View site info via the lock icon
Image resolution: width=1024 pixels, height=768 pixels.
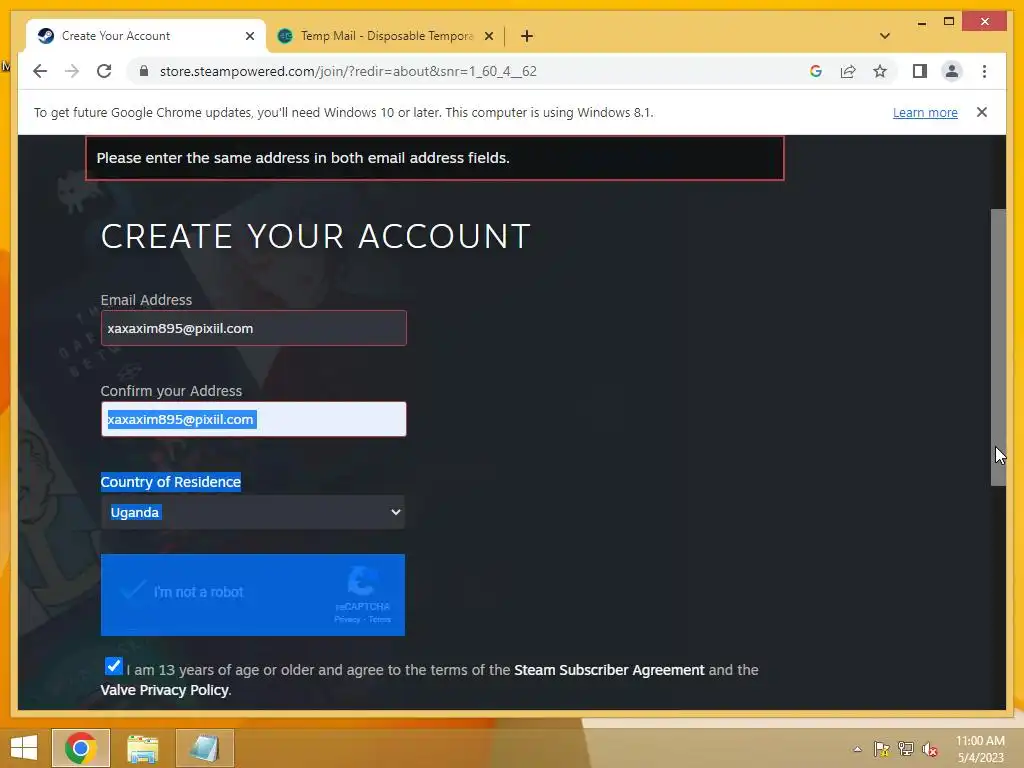(x=144, y=71)
